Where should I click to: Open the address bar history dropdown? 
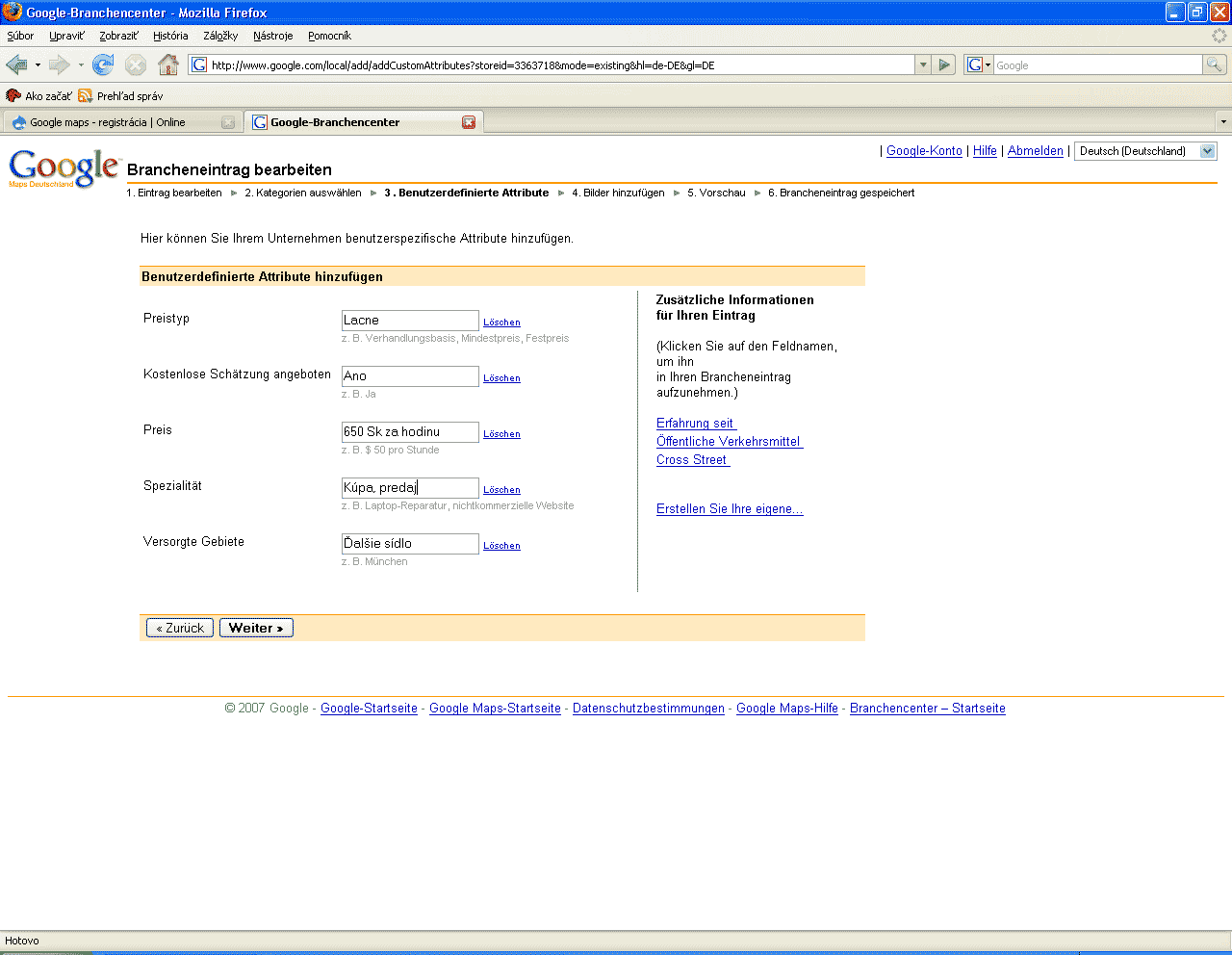tap(923, 65)
